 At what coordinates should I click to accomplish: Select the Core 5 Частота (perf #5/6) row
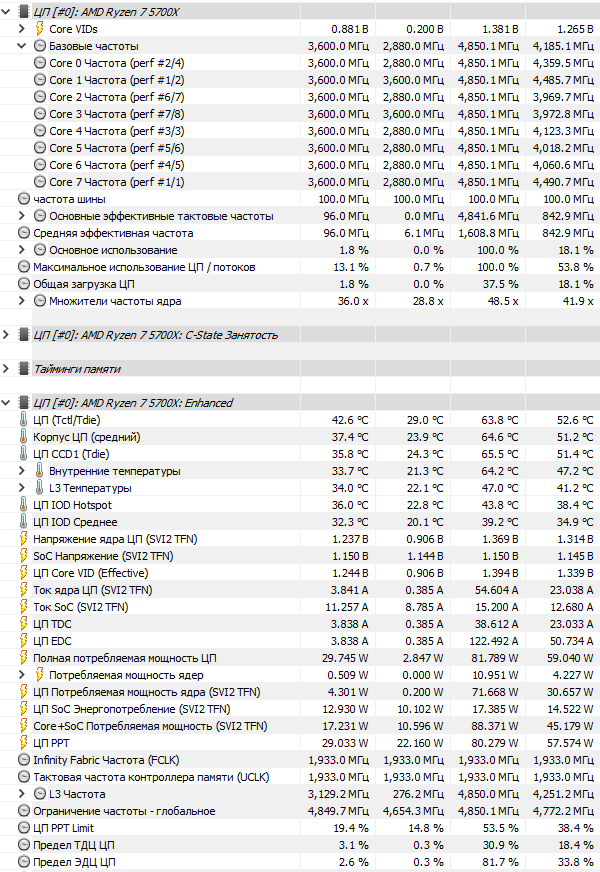(x=300, y=148)
